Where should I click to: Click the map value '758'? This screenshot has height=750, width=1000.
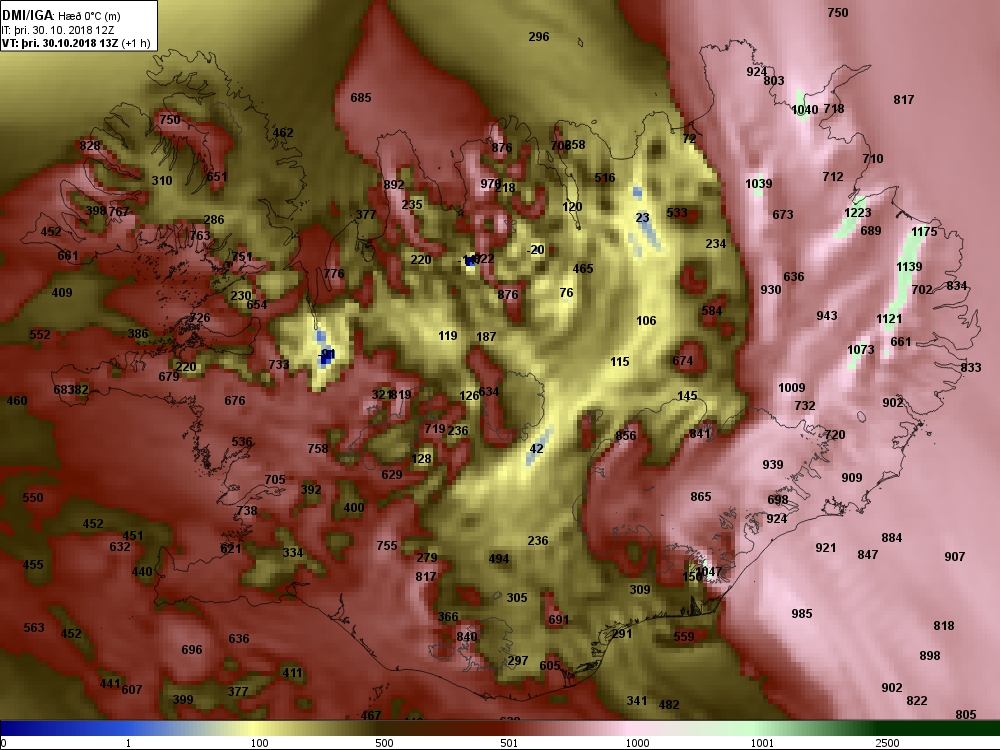pyautogui.click(x=318, y=448)
